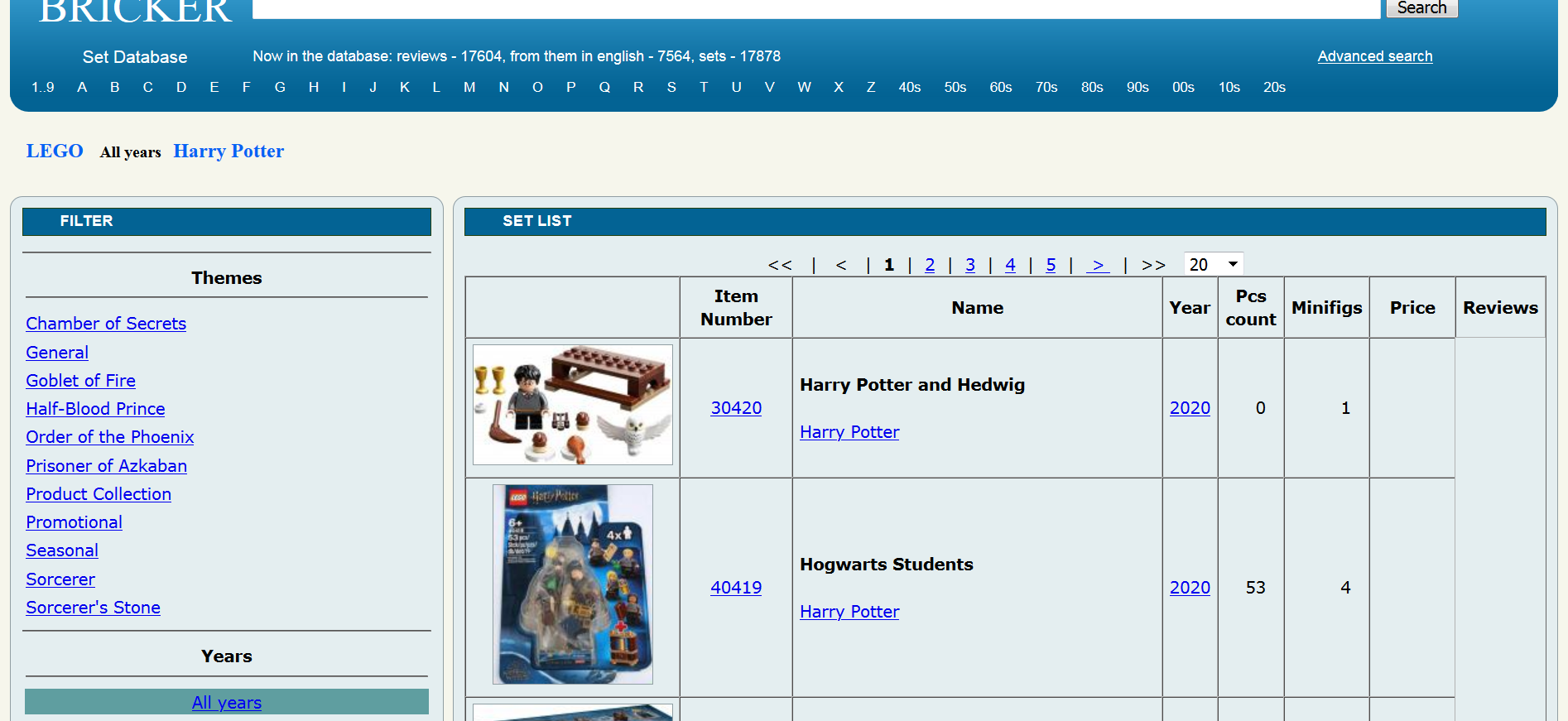
Task: Browse sets from the 20s
Action: [x=1274, y=87]
